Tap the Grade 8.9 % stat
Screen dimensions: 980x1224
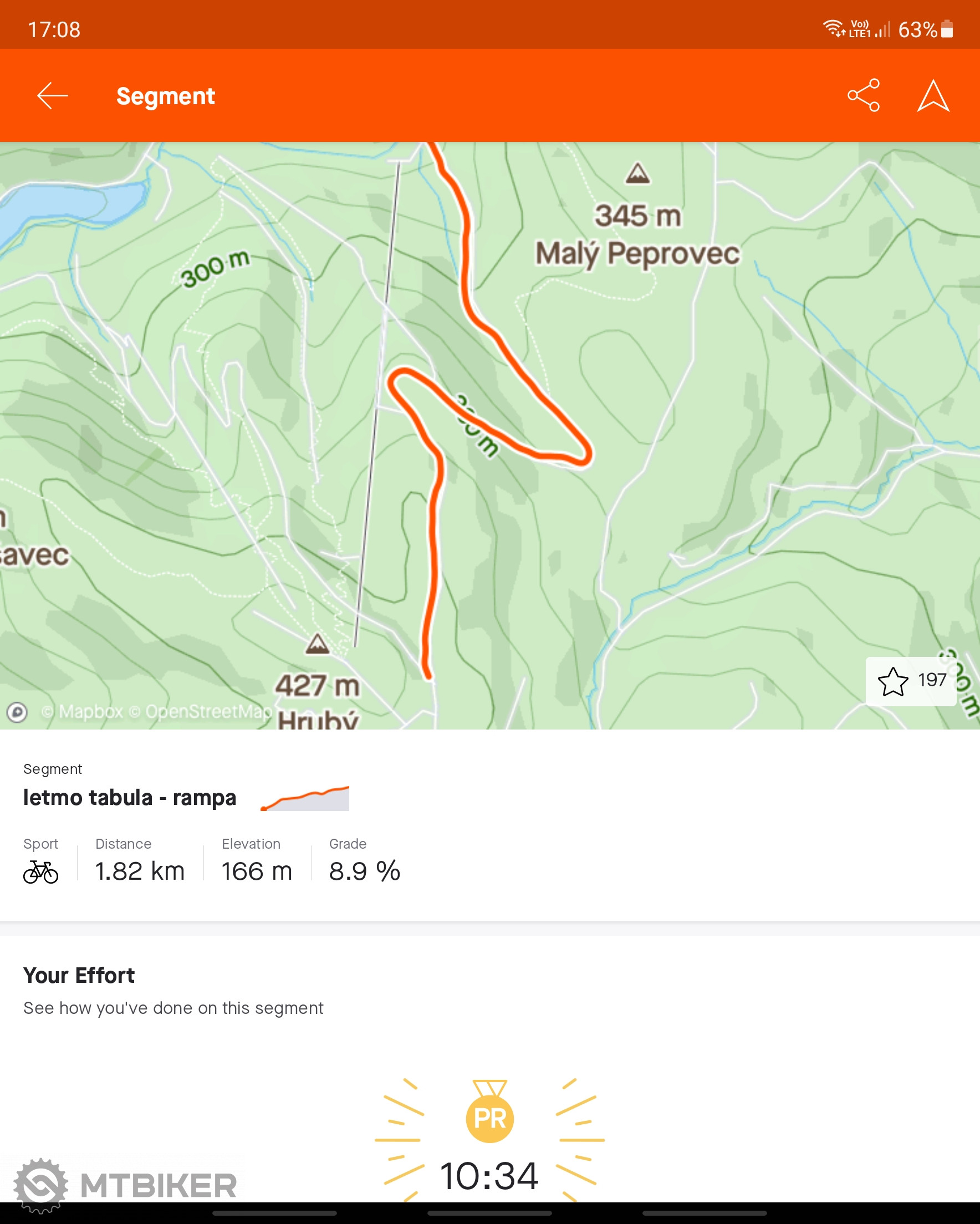tap(365, 860)
